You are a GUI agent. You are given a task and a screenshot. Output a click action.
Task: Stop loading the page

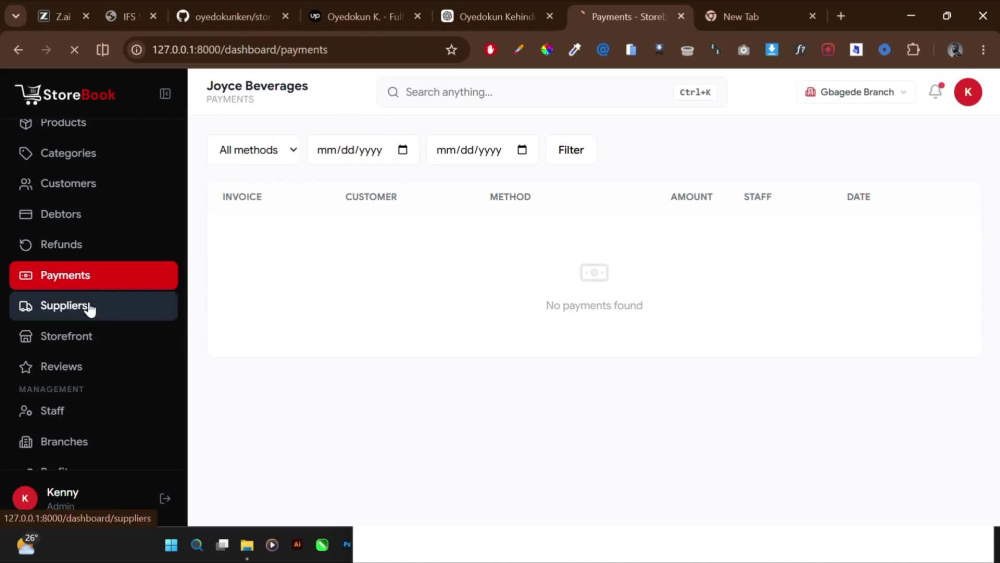pyautogui.click(x=74, y=50)
